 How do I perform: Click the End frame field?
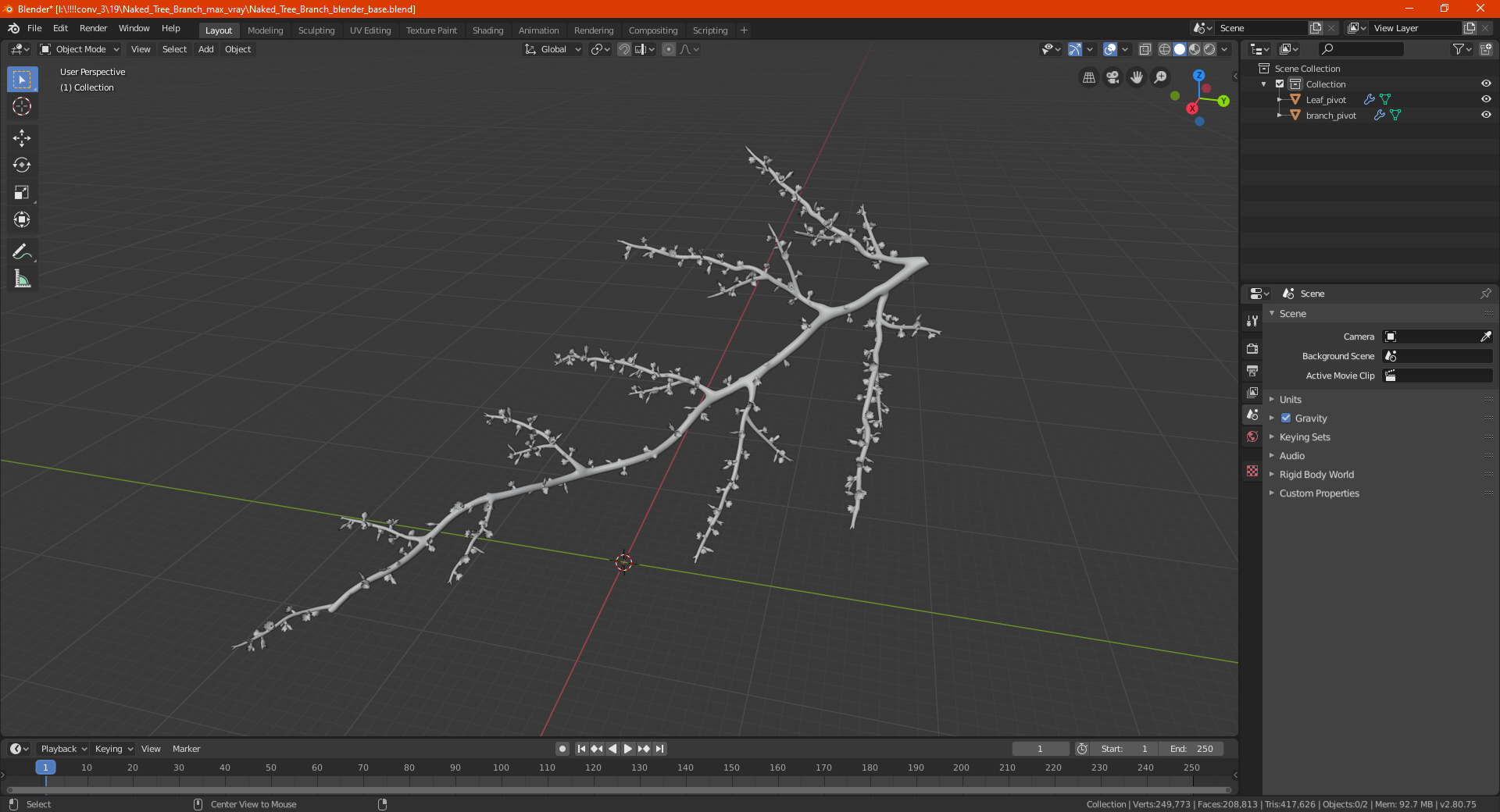point(1191,749)
